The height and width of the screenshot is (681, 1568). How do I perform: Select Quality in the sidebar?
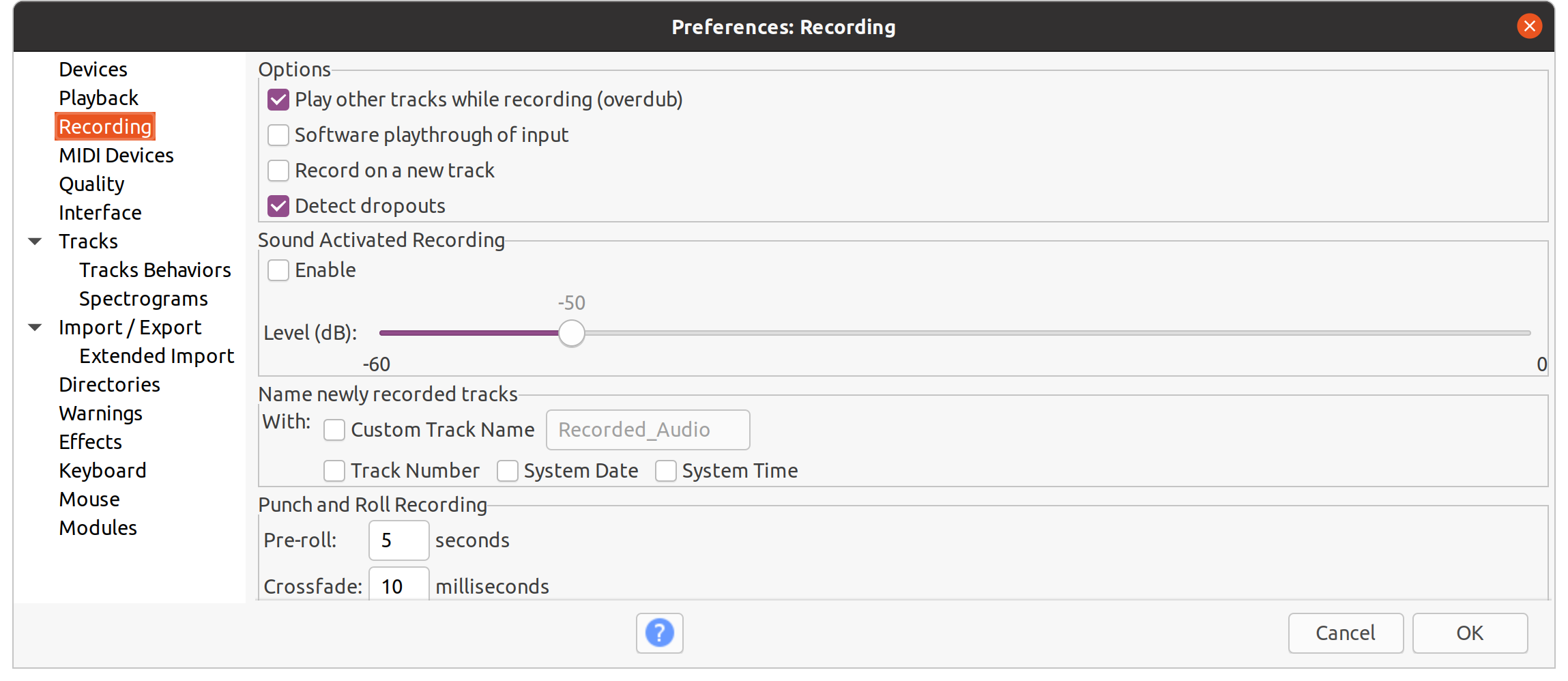click(x=91, y=184)
